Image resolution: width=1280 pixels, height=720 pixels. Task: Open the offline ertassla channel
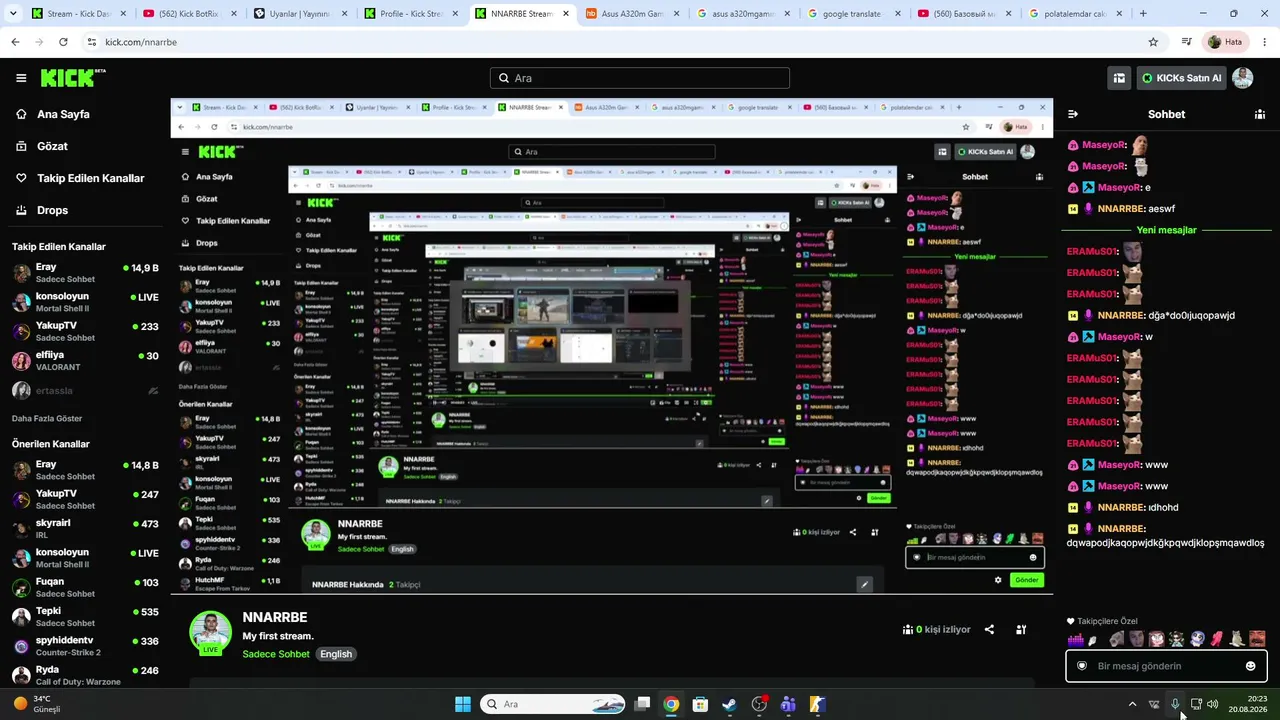point(84,391)
